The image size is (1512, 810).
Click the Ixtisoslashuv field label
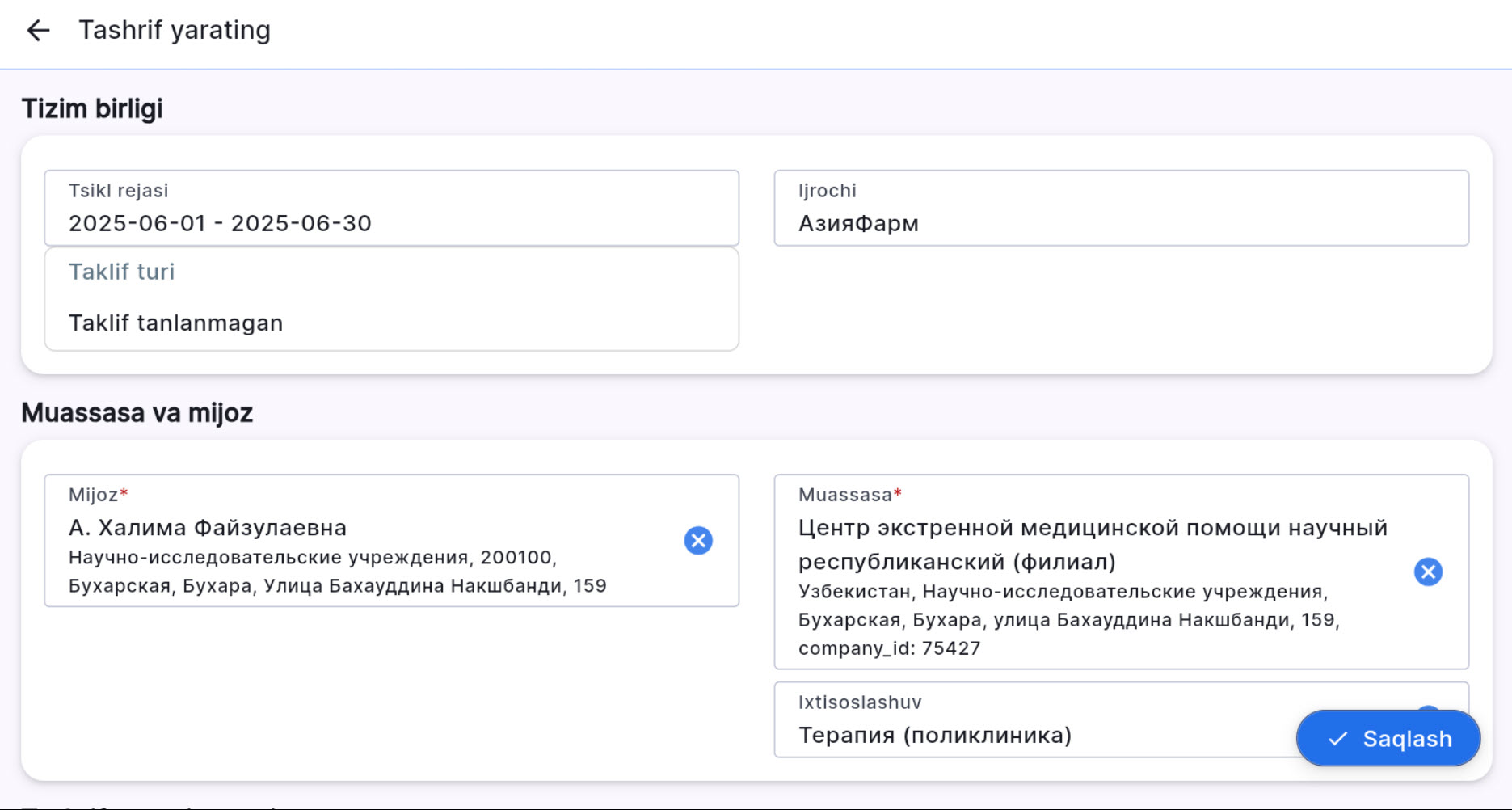coord(860,702)
